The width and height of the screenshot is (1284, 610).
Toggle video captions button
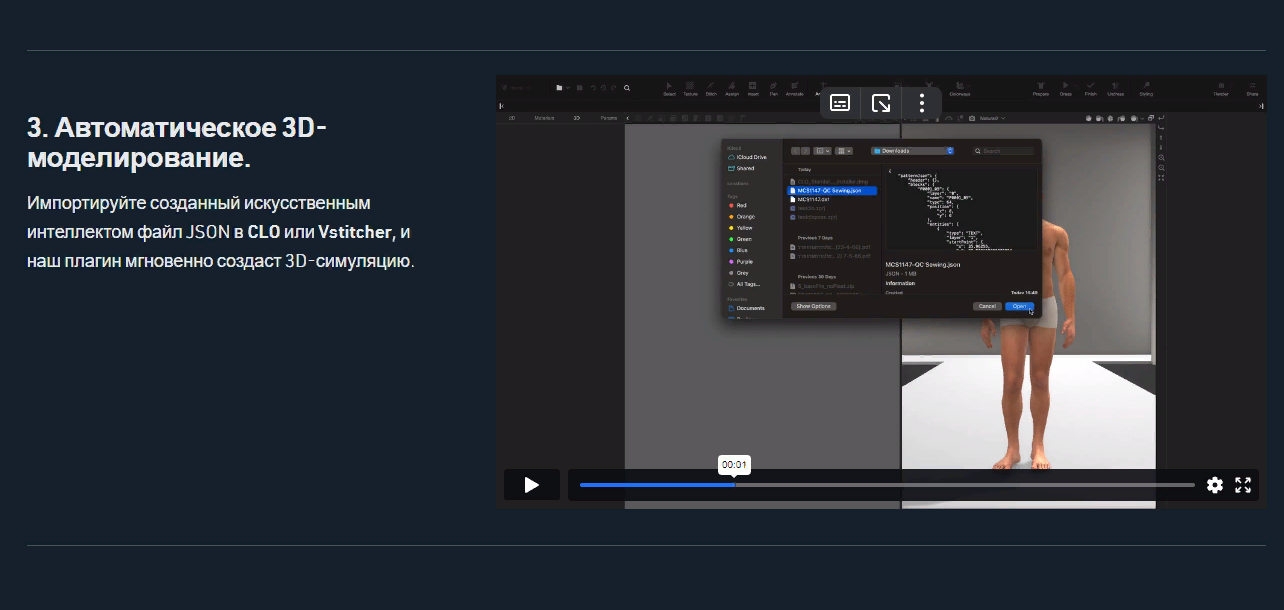tap(841, 103)
